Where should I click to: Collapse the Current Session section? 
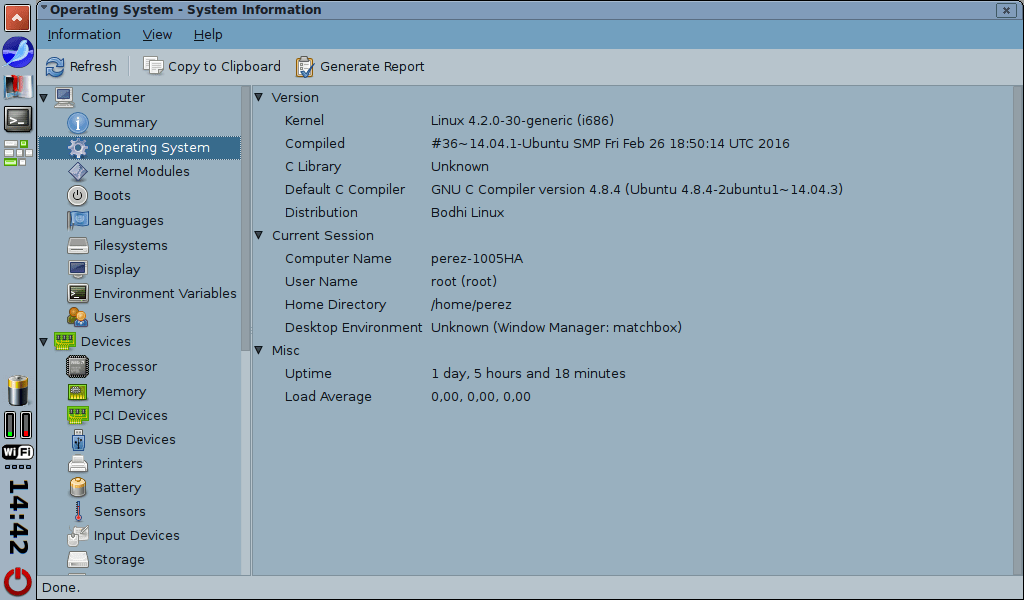coord(259,236)
